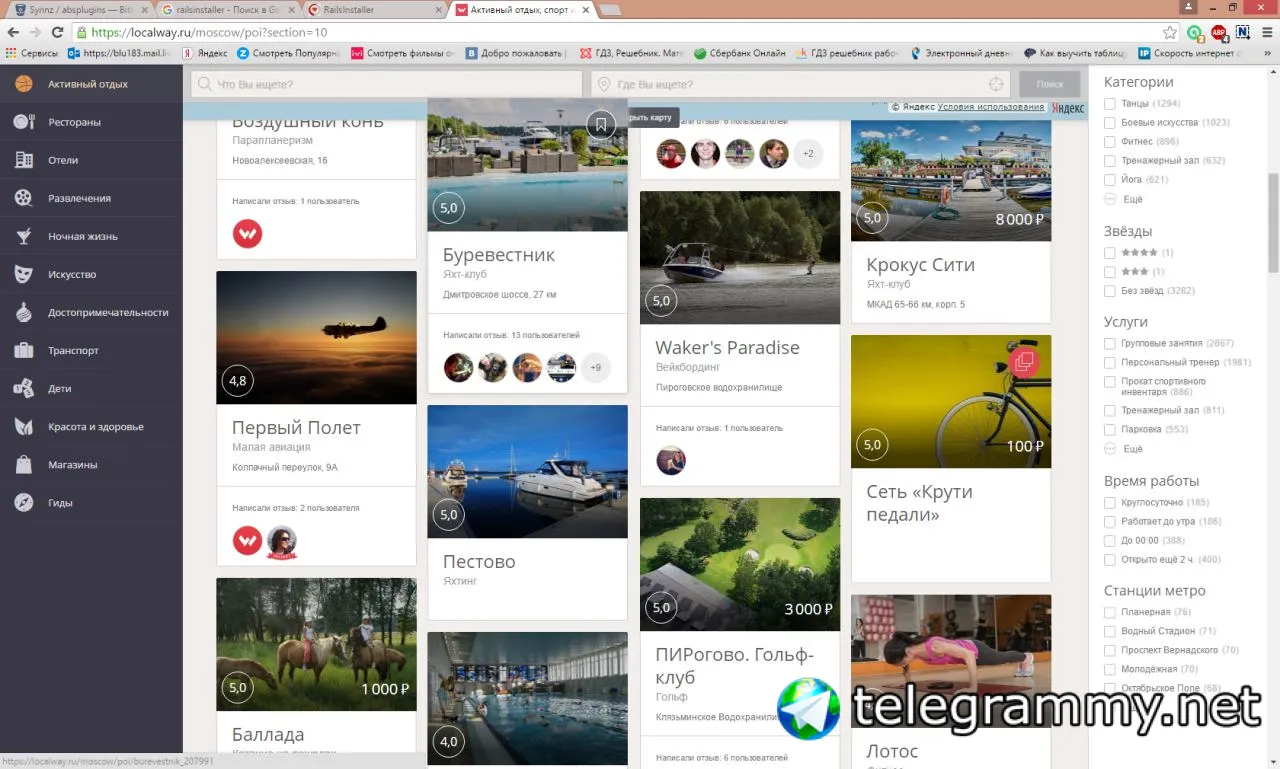Open the Сбербанк Онлайн bookmark

(x=740, y=53)
